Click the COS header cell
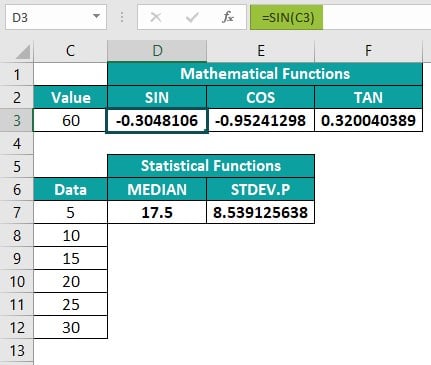 [261, 97]
